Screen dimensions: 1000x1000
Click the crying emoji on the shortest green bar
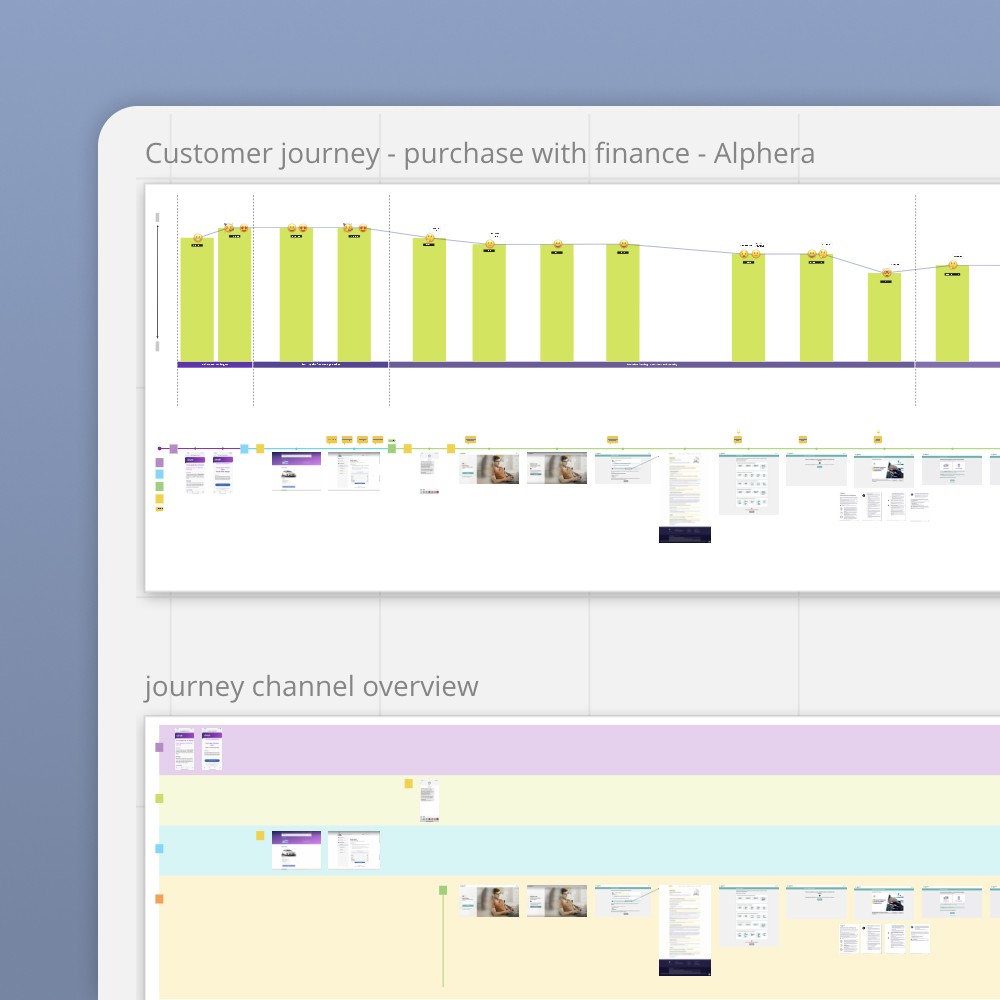click(886, 273)
